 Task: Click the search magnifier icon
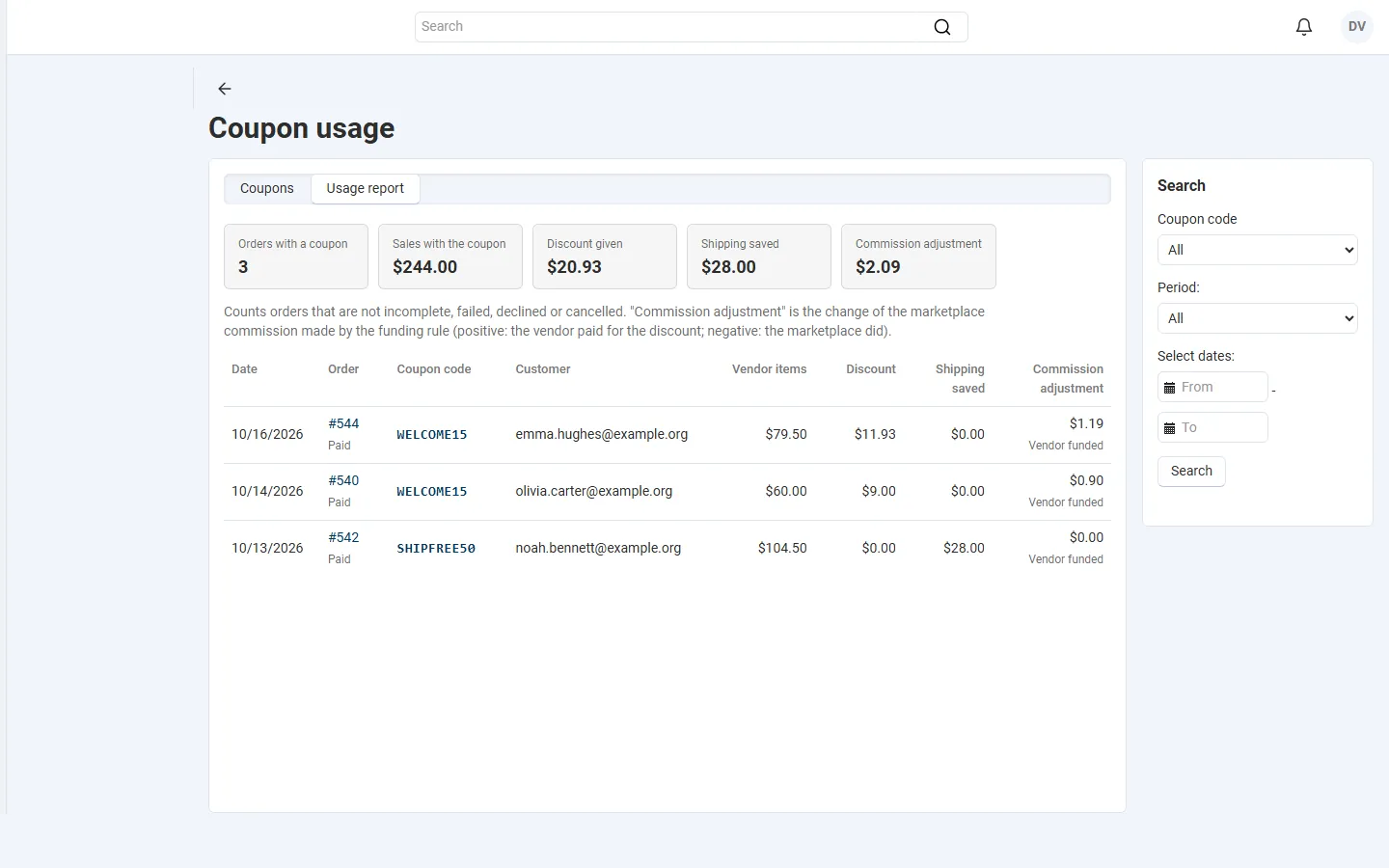point(942,27)
